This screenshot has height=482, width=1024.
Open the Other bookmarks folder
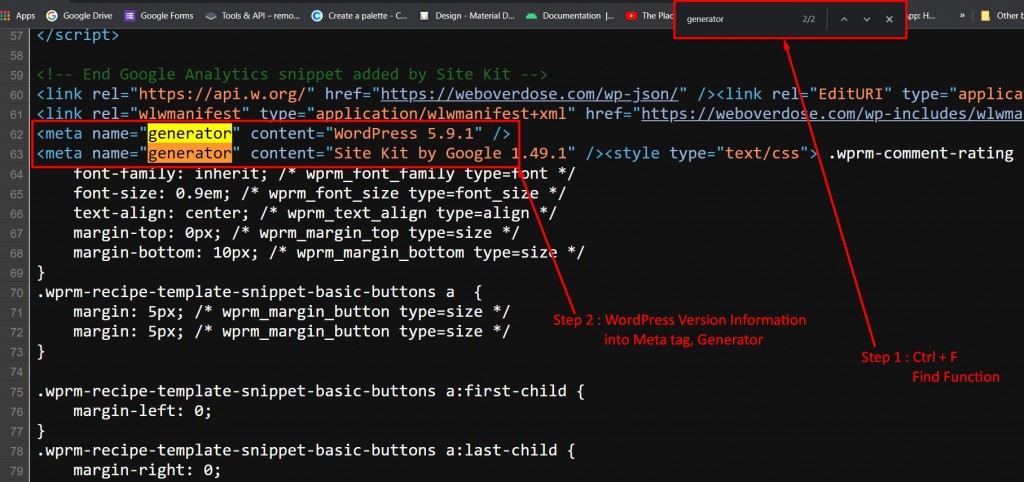[1002, 16]
